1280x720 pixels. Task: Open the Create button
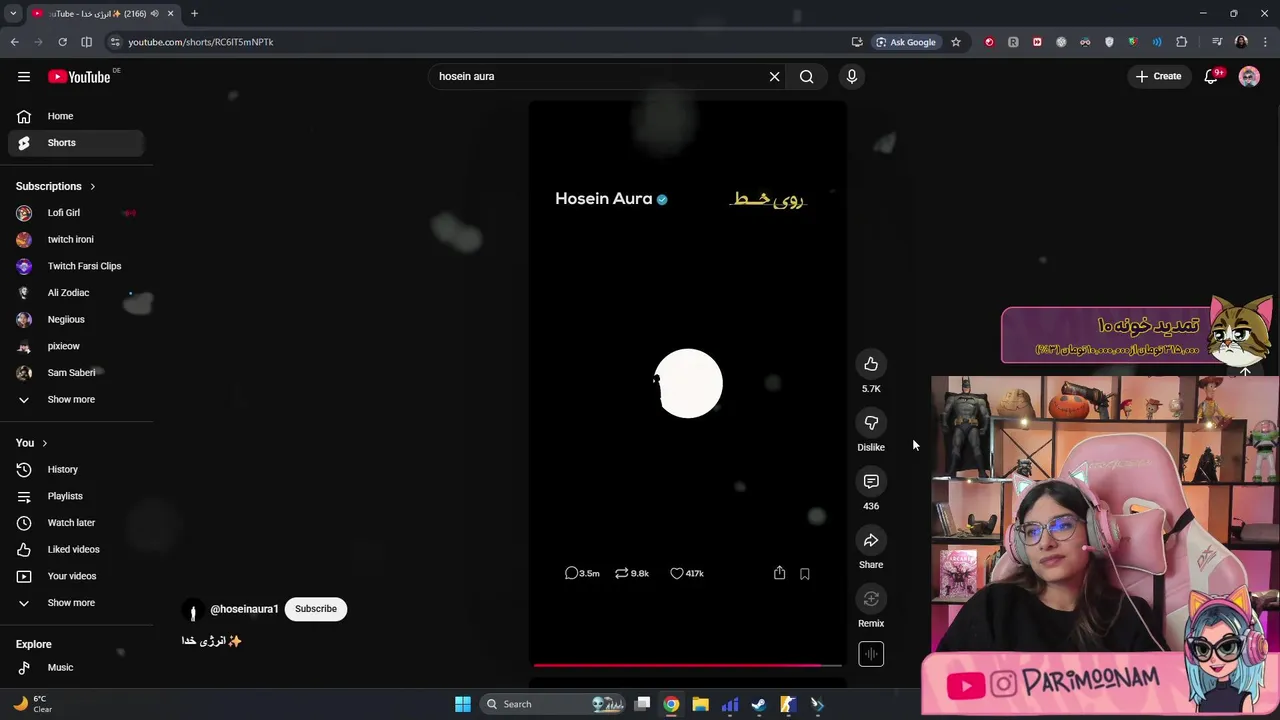(1159, 76)
